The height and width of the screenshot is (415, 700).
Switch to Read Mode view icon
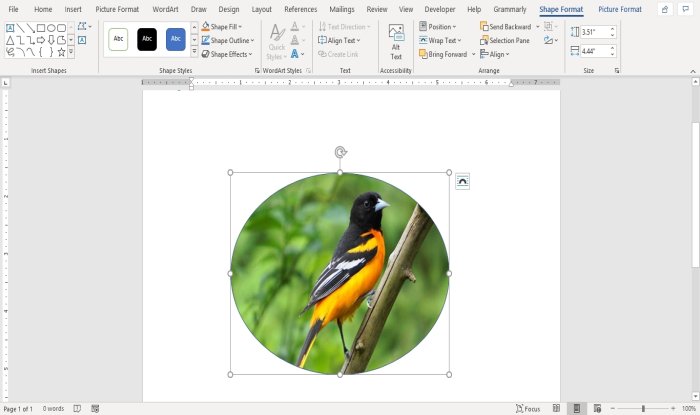tap(556, 408)
